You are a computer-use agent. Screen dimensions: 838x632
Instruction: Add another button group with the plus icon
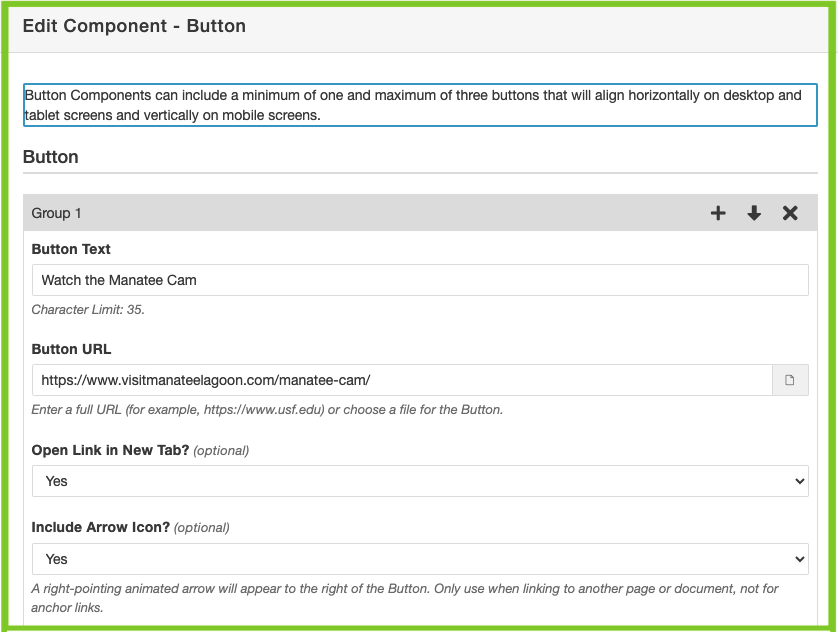tap(718, 213)
